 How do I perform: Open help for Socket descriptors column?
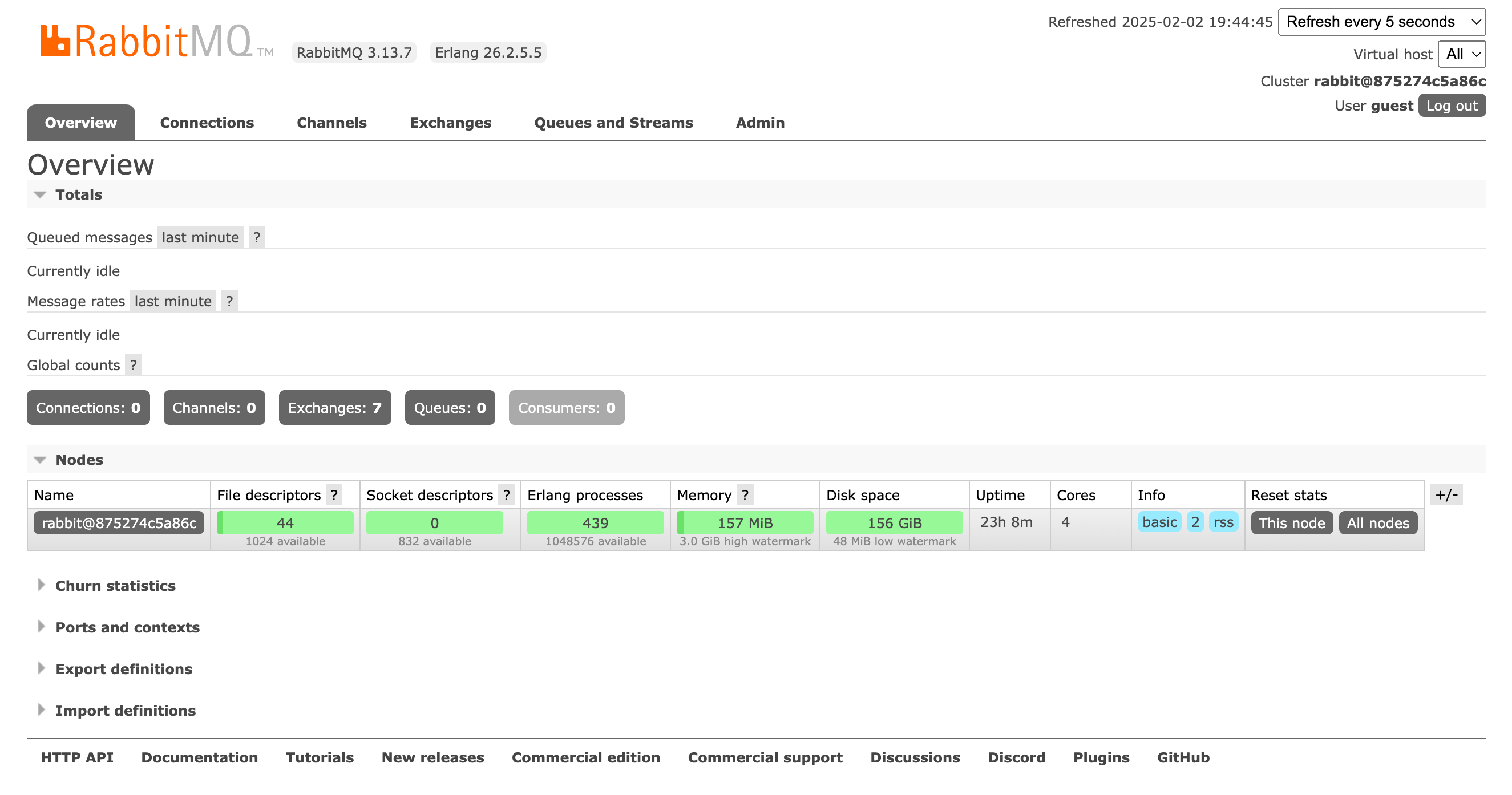click(506, 496)
